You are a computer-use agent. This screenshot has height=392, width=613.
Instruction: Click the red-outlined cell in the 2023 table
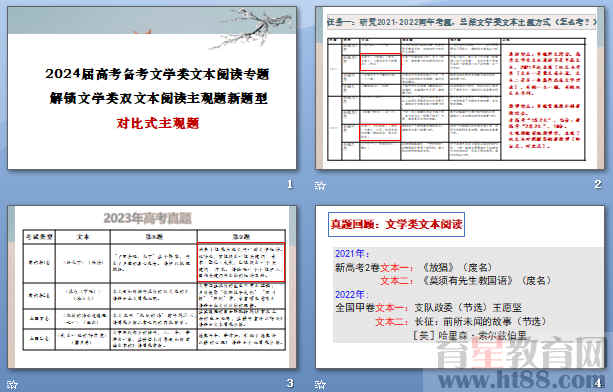[241, 262]
